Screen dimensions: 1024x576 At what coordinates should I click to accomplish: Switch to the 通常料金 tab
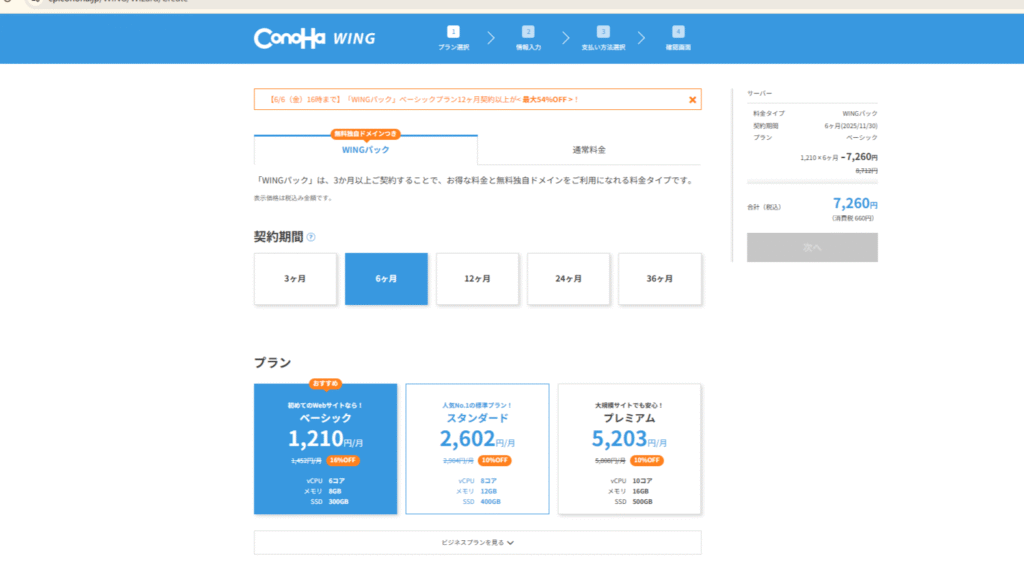click(x=589, y=150)
